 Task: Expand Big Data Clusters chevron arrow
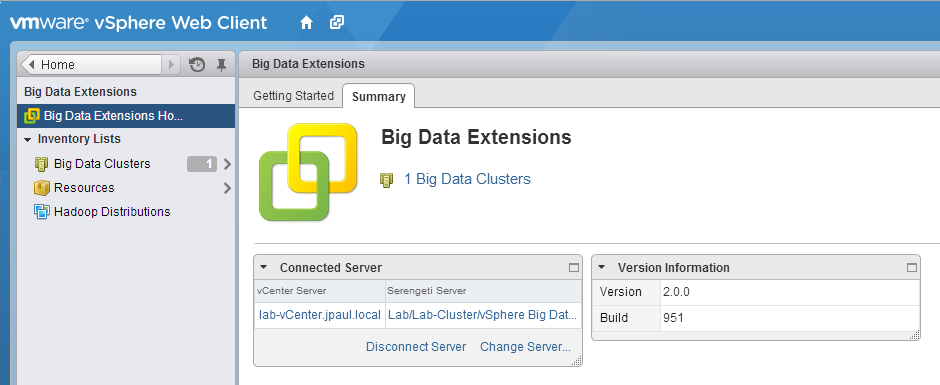(227, 164)
